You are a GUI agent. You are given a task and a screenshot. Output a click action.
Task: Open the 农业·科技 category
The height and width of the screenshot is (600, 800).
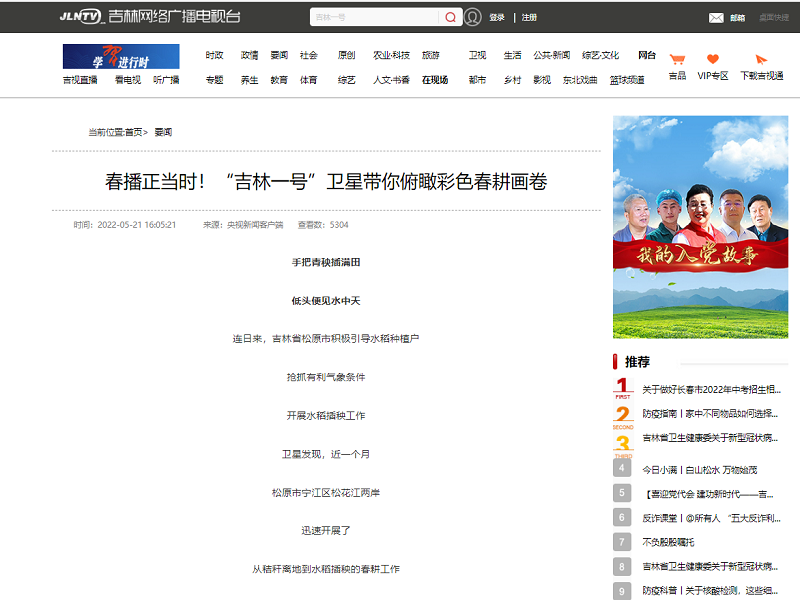[391, 56]
